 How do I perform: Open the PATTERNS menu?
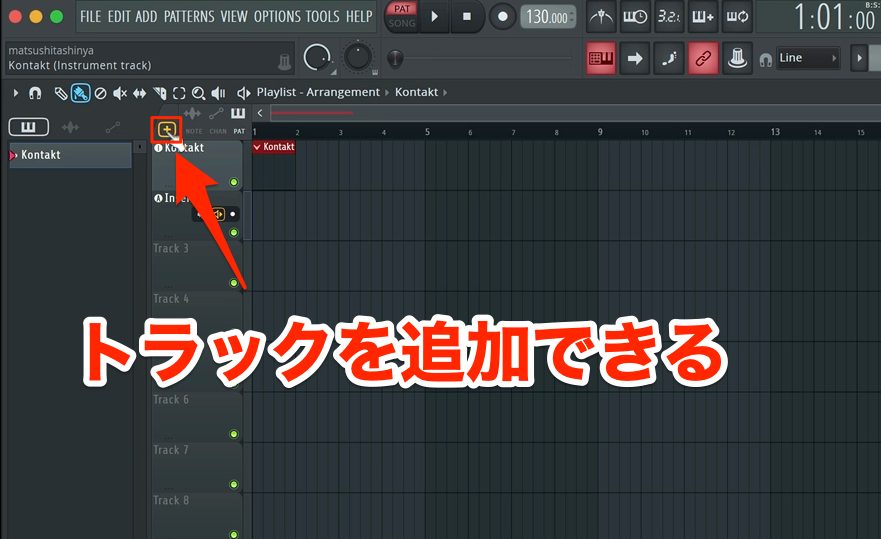(189, 17)
